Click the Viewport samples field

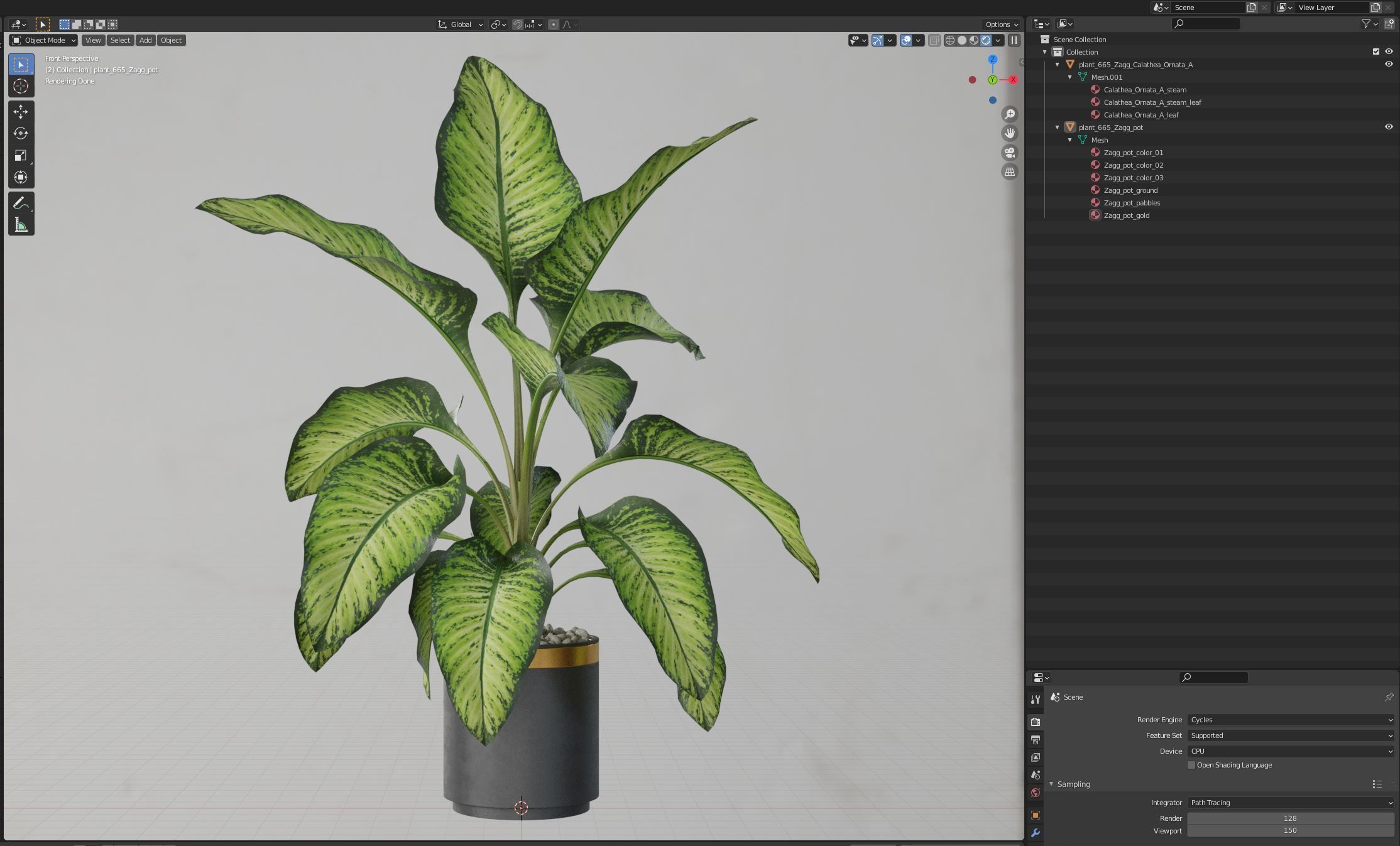point(1289,830)
